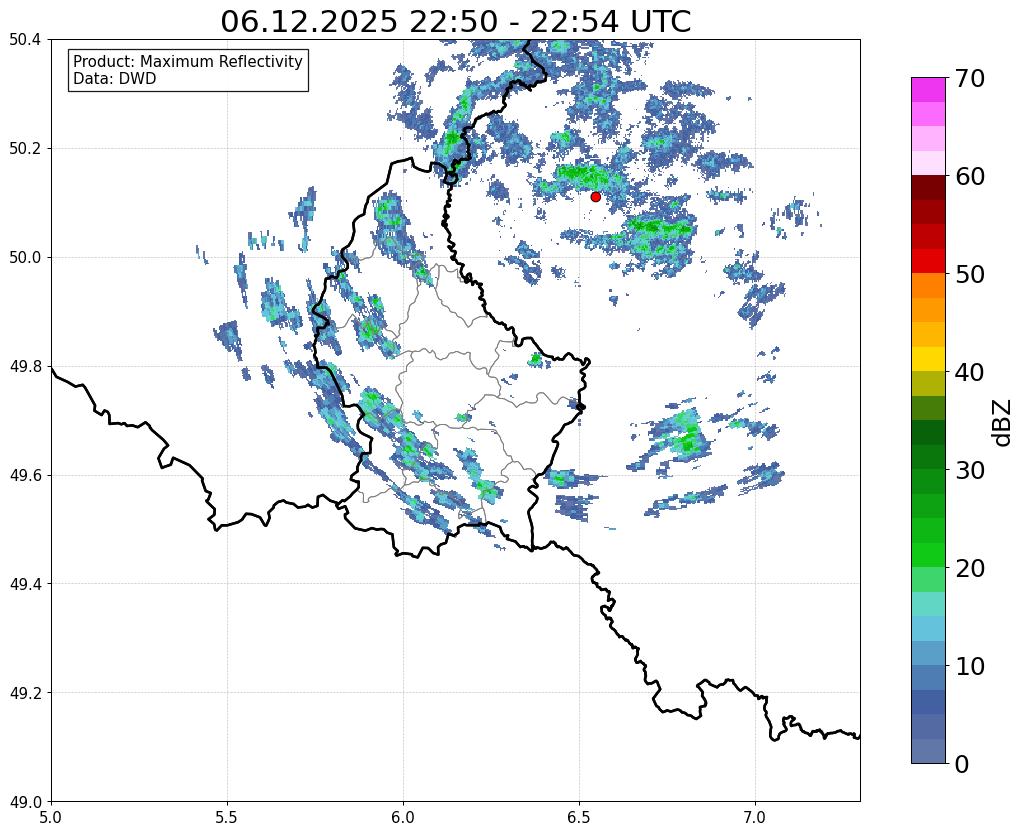Click the 49.8 latitude axis label
1023x834 pixels.
coord(25,367)
